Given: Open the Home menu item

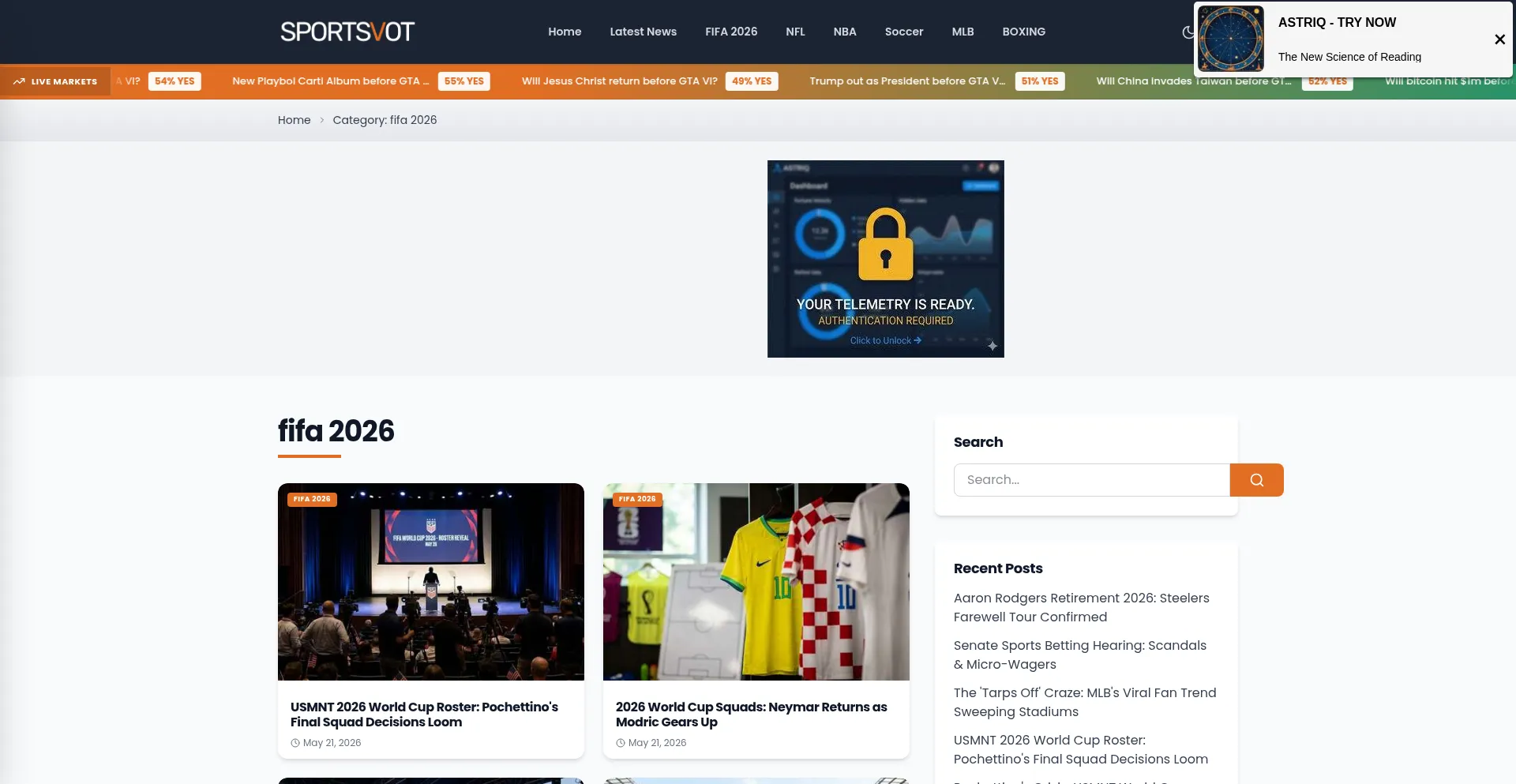Looking at the screenshot, I should 565,32.
